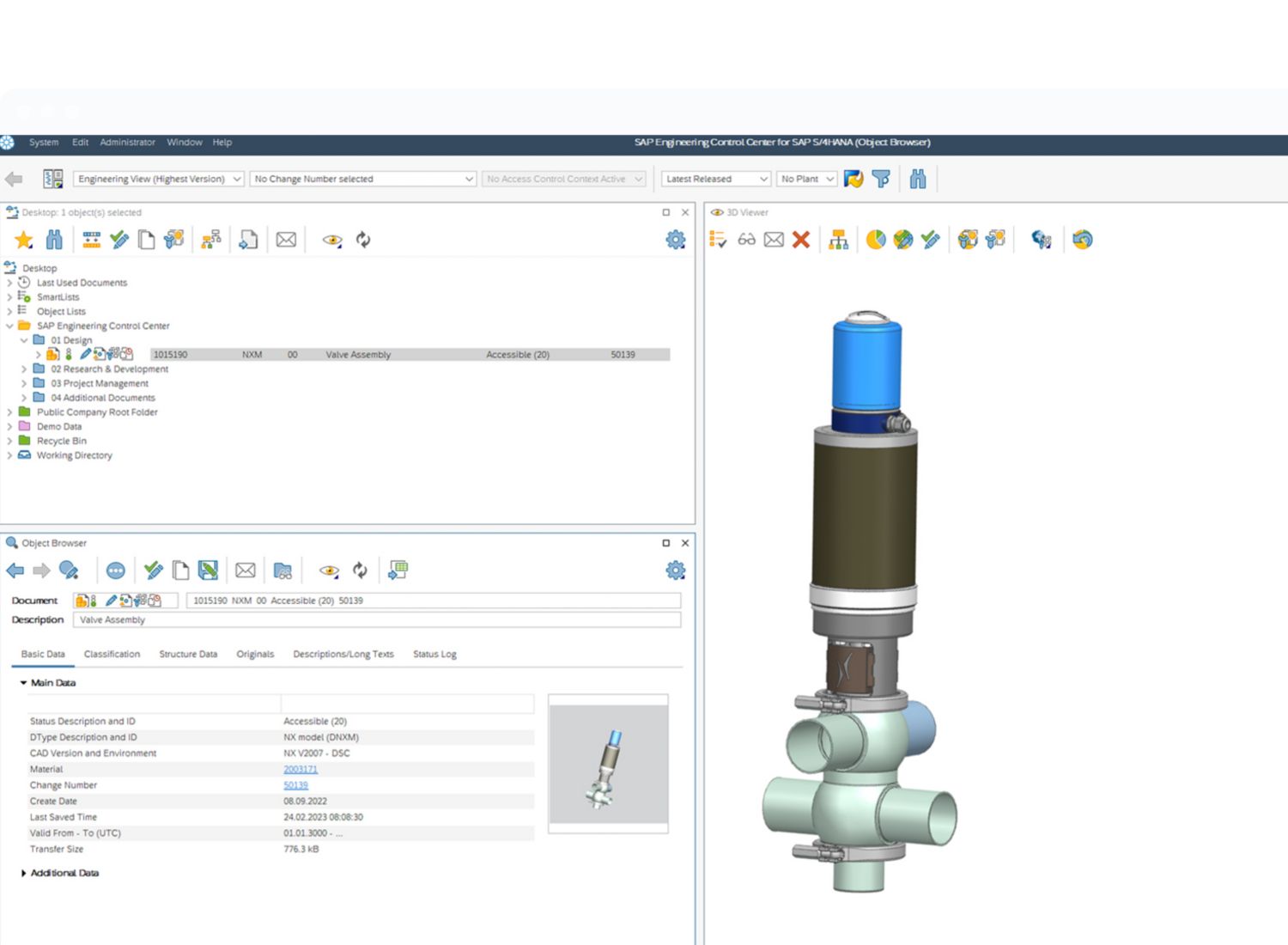Click the document export arrow icon in Desktop toolbar
This screenshot has height=945, width=1288.
pyautogui.click(x=248, y=240)
